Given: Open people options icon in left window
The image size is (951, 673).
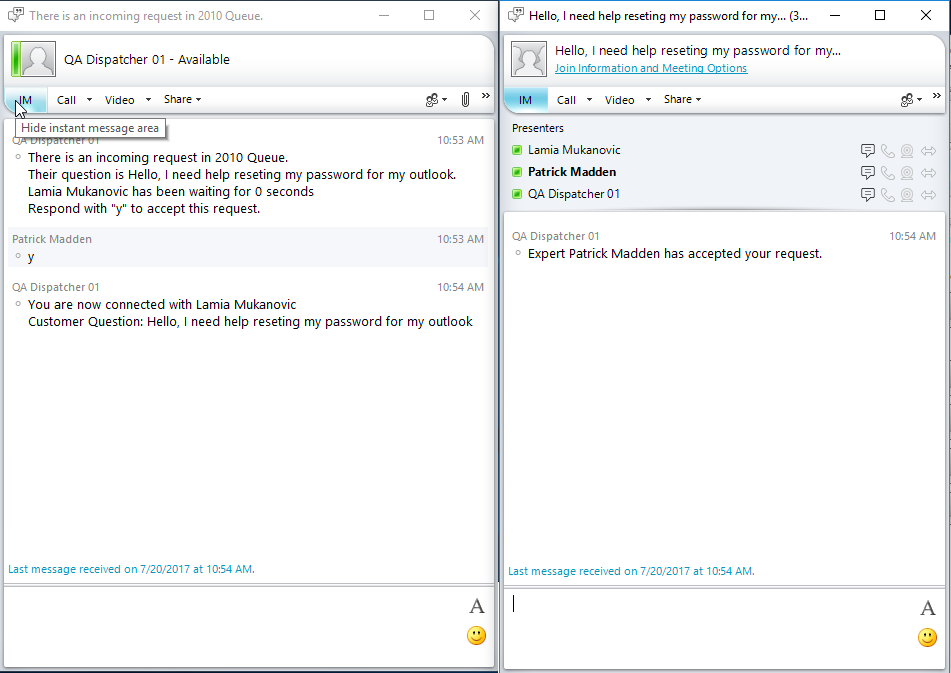Looking at the screenshot, I should [x=436, y=100].
